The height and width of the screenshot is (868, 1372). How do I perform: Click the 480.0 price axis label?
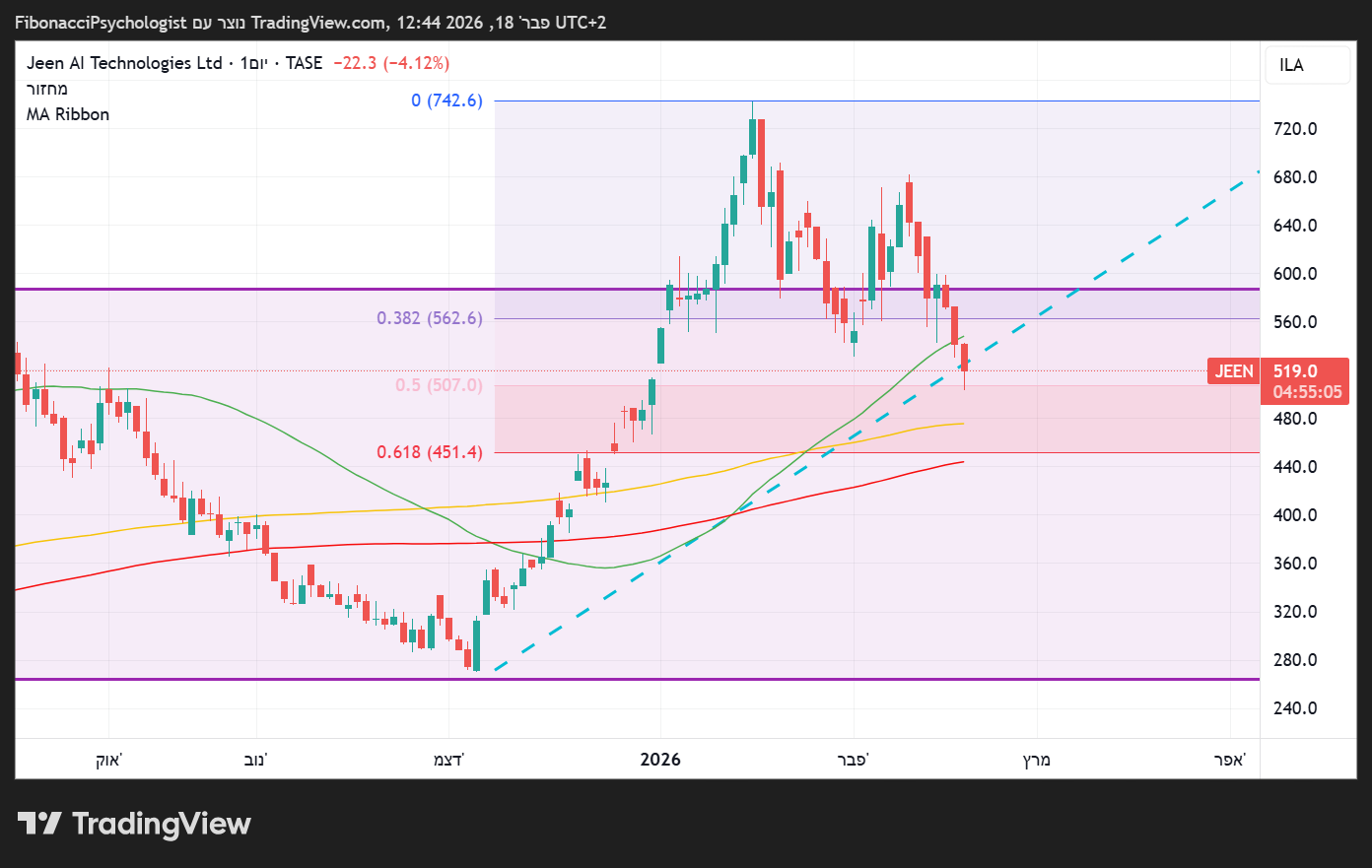(x=1295, y=419)
